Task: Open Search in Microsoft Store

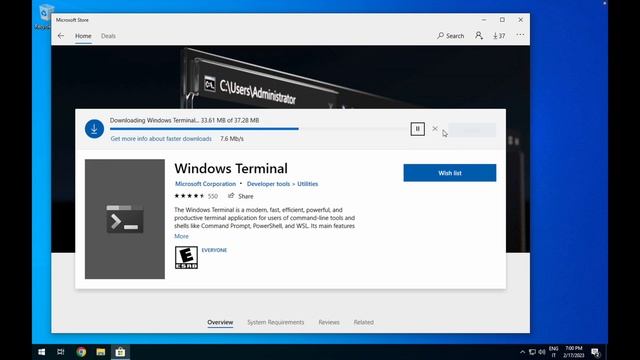Action: point(451,36)
